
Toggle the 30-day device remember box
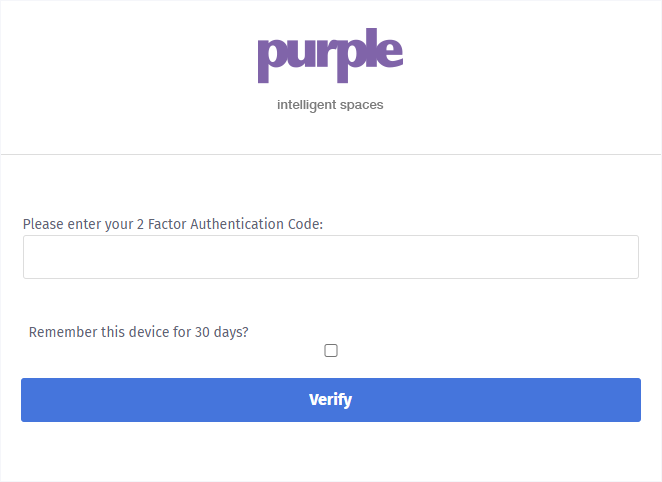click(331, 351)
